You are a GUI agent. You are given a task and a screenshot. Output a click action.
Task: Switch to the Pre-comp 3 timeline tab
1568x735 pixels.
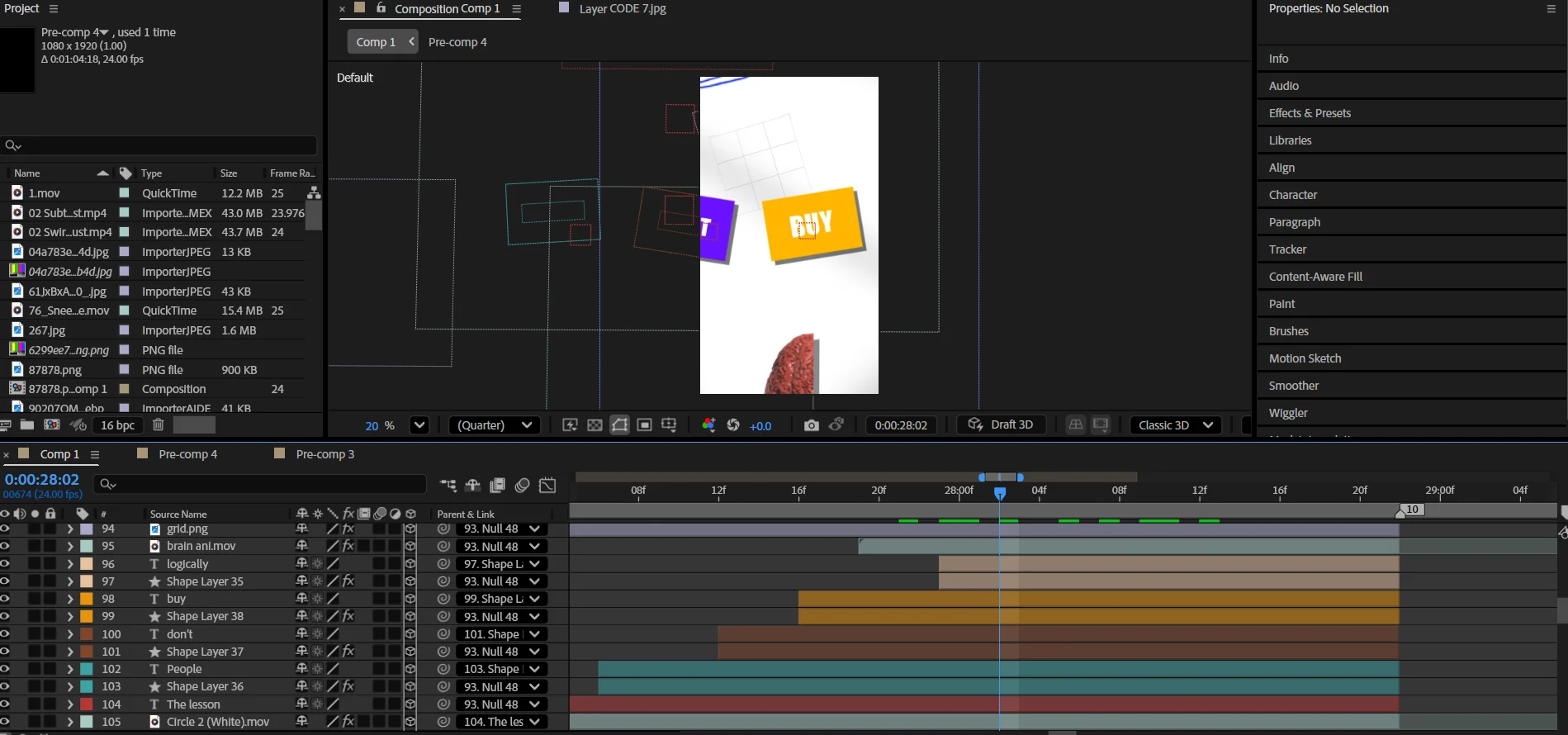(324, 454)
